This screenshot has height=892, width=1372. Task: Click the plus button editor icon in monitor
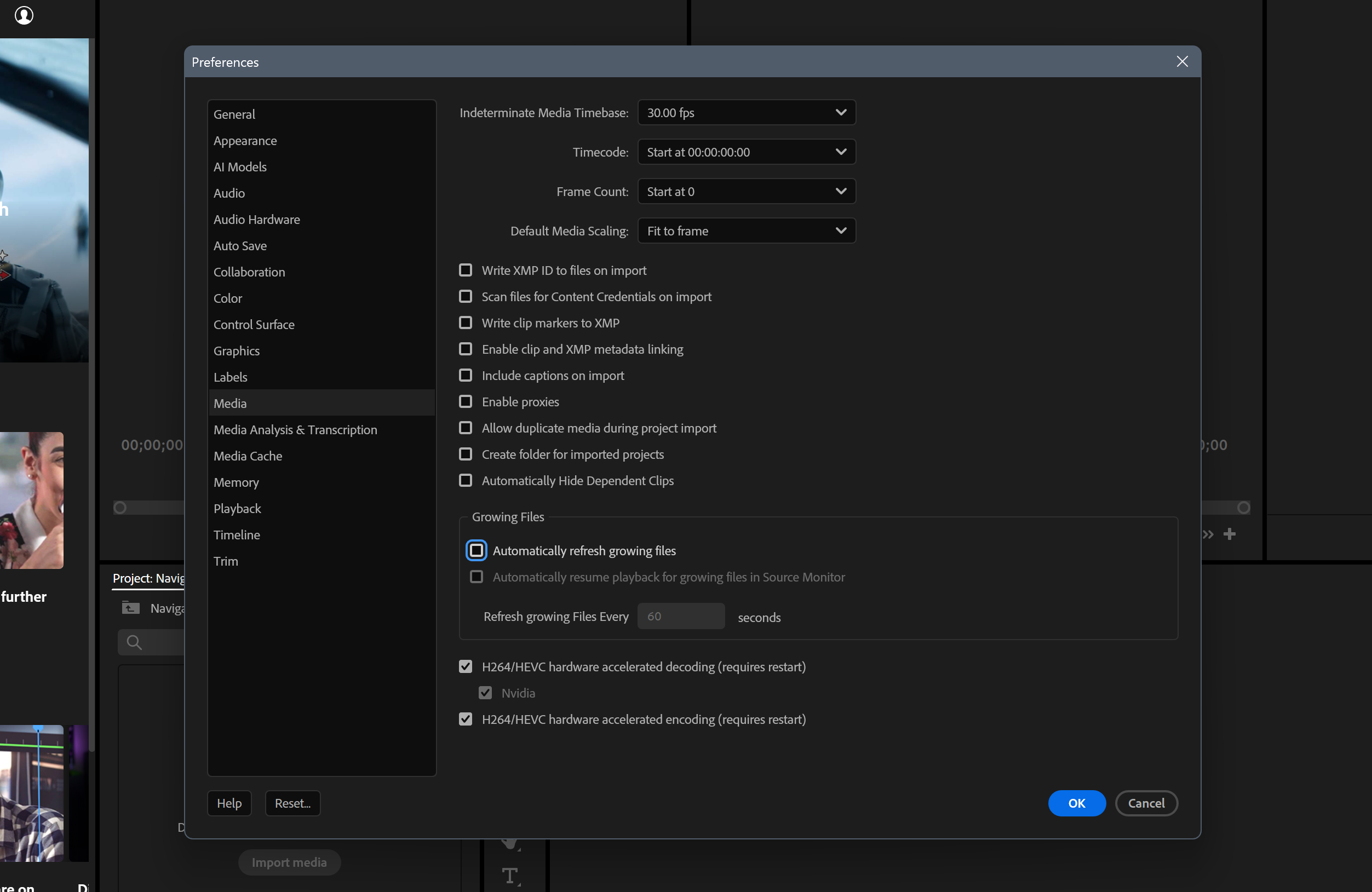click(1230, 534)
